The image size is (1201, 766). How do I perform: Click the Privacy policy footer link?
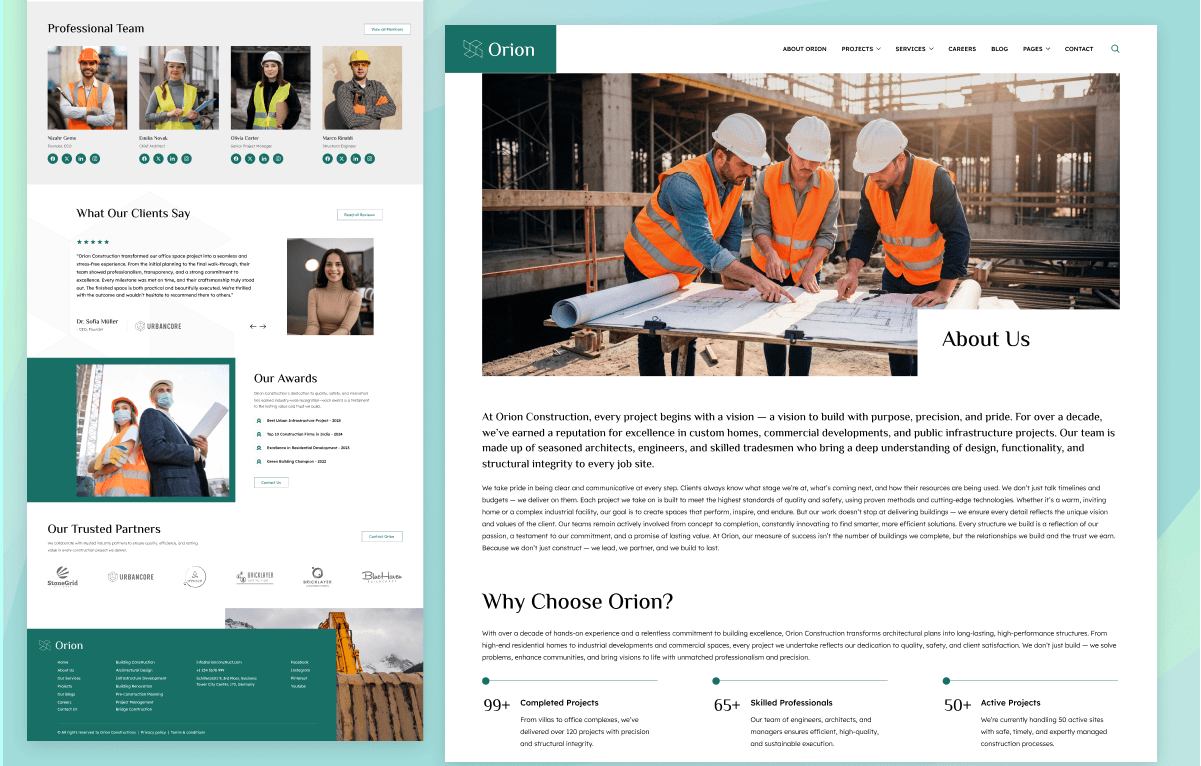click(x=154, y=732)
